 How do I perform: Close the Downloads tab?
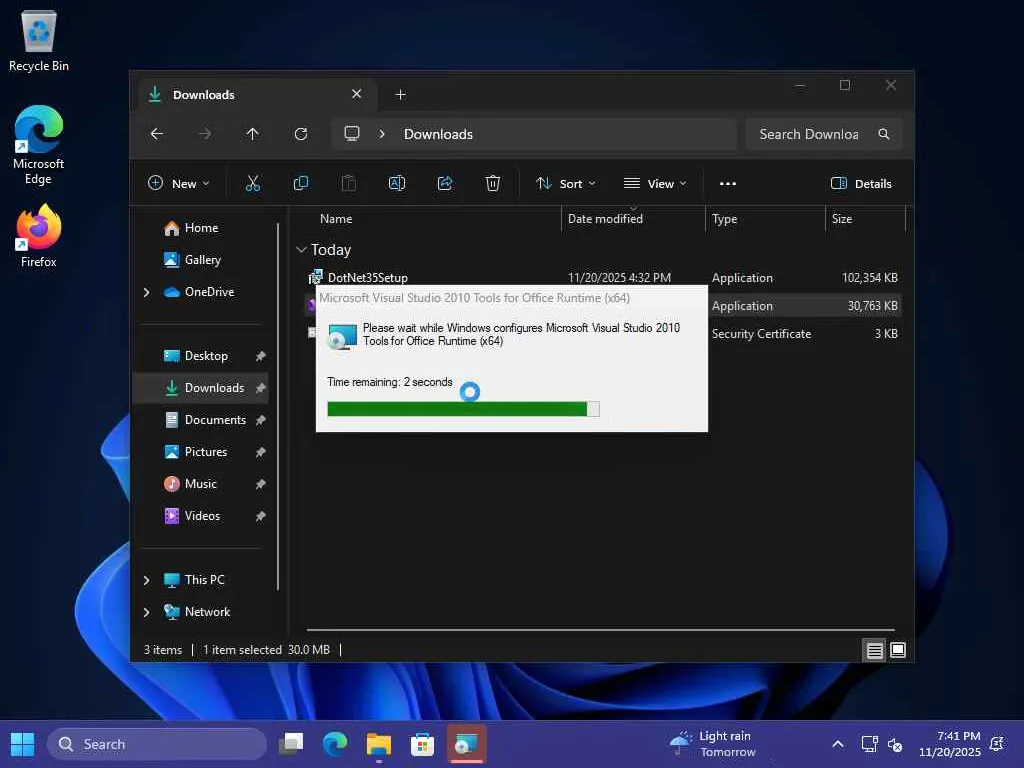pyautogui.click(x=357, y=94)
